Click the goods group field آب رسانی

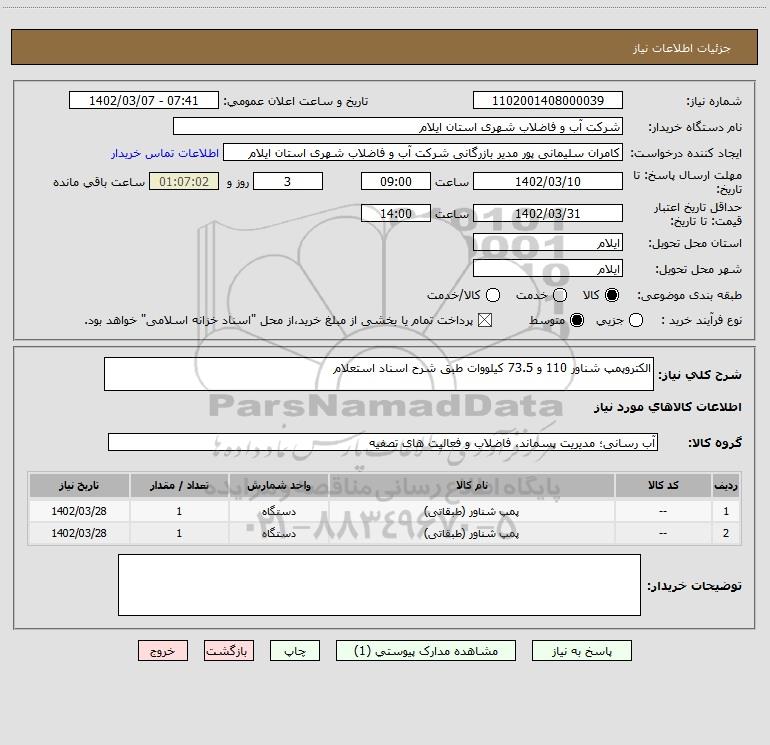pyautogui.click(x=383, y=442)
